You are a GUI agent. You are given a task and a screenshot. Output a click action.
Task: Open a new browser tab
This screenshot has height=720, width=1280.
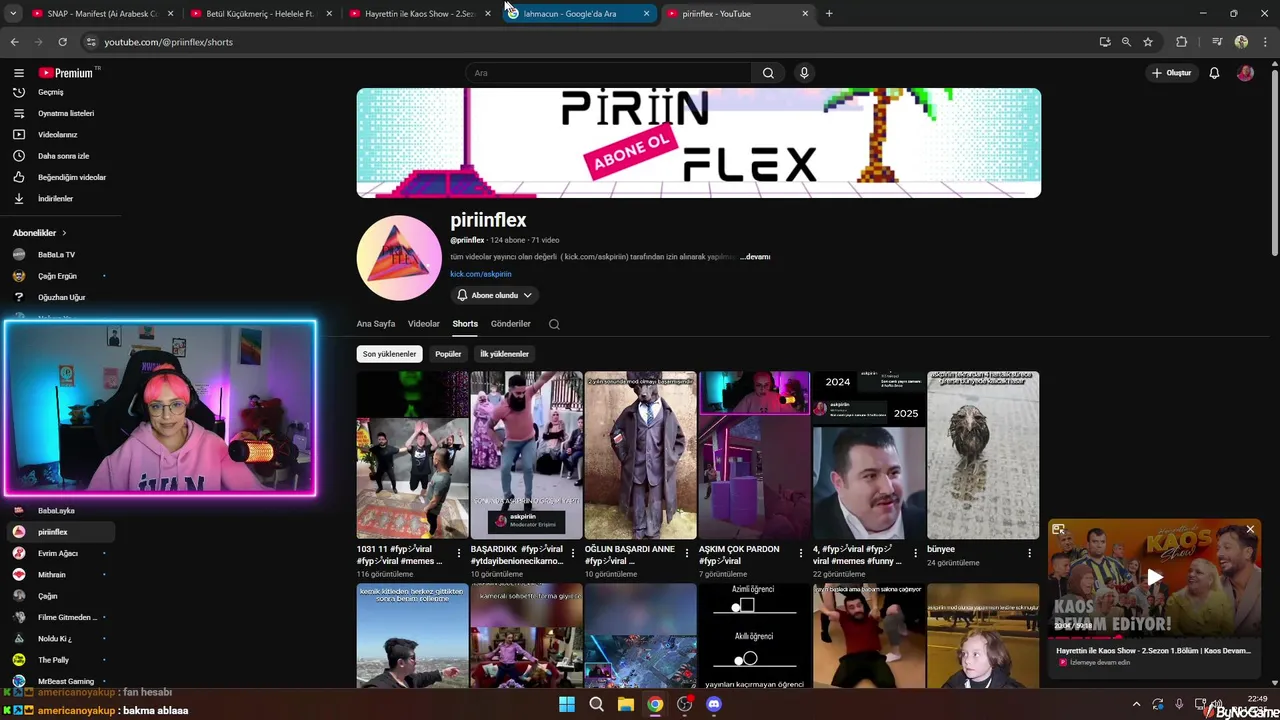click(x=829, y=14)
